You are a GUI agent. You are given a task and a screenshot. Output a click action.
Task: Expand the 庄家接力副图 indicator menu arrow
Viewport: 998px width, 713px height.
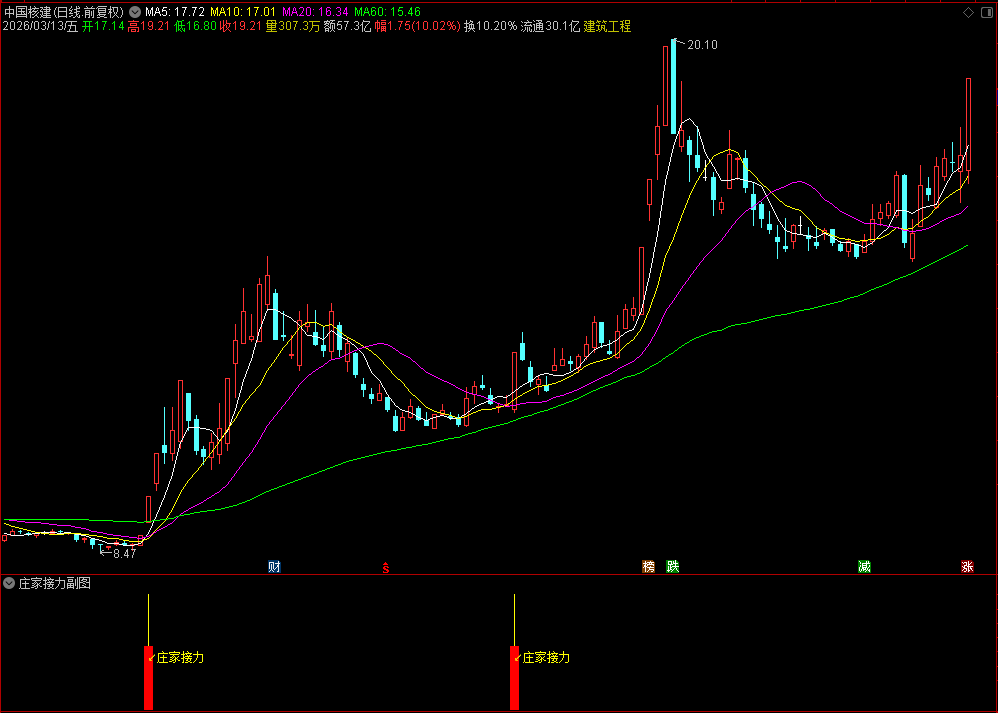(9, 583)
